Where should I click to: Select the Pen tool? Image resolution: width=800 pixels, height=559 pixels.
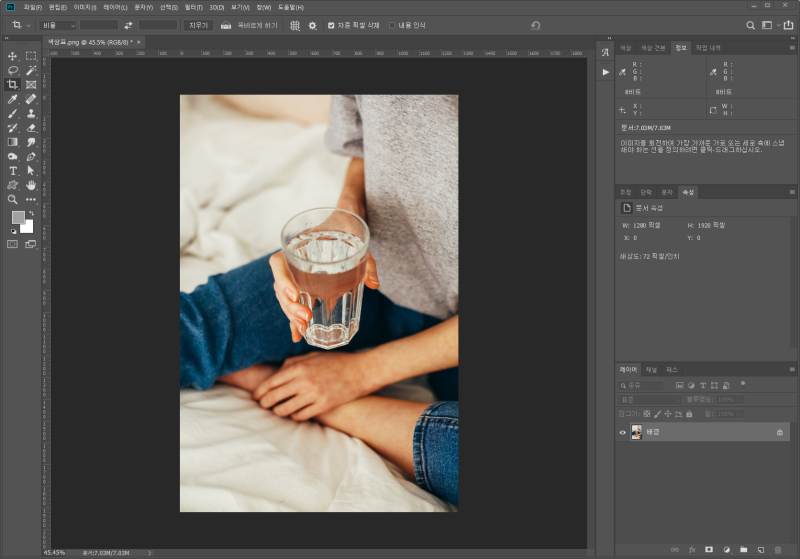(31, 156)
